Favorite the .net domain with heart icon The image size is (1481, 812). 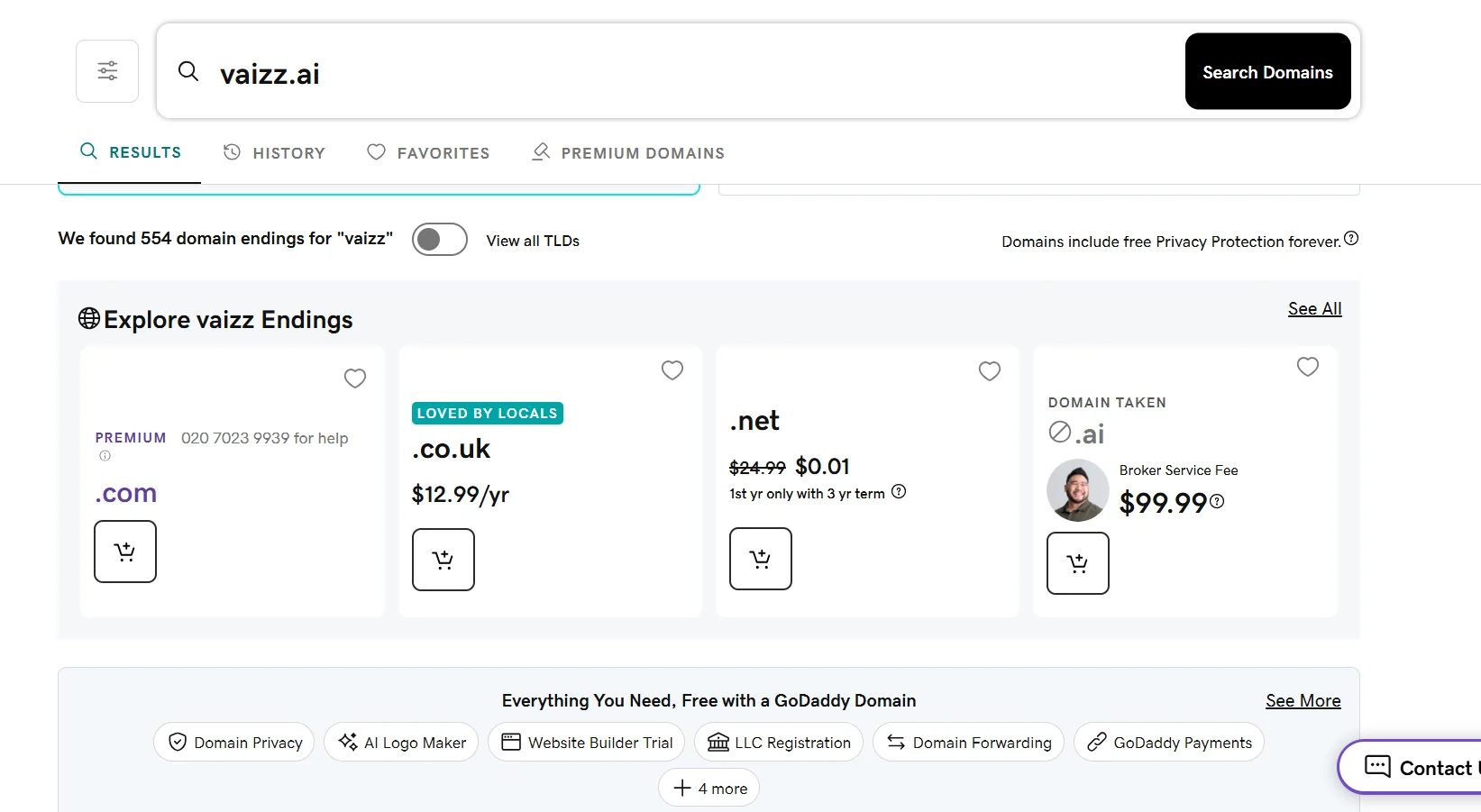(990, 371)
